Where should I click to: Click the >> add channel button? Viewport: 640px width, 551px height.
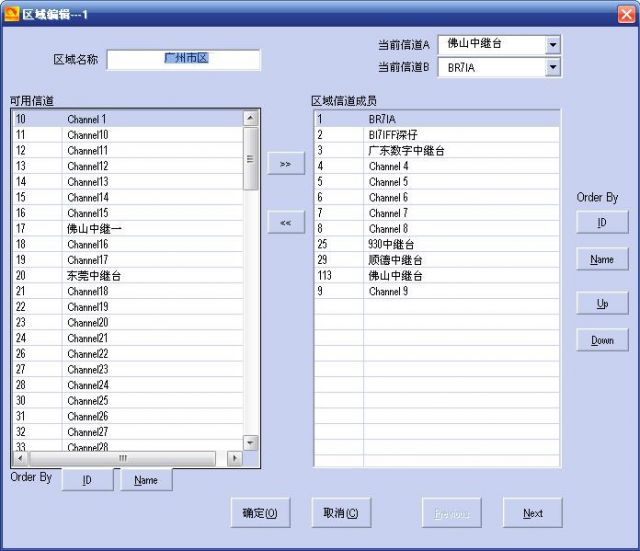285,163
